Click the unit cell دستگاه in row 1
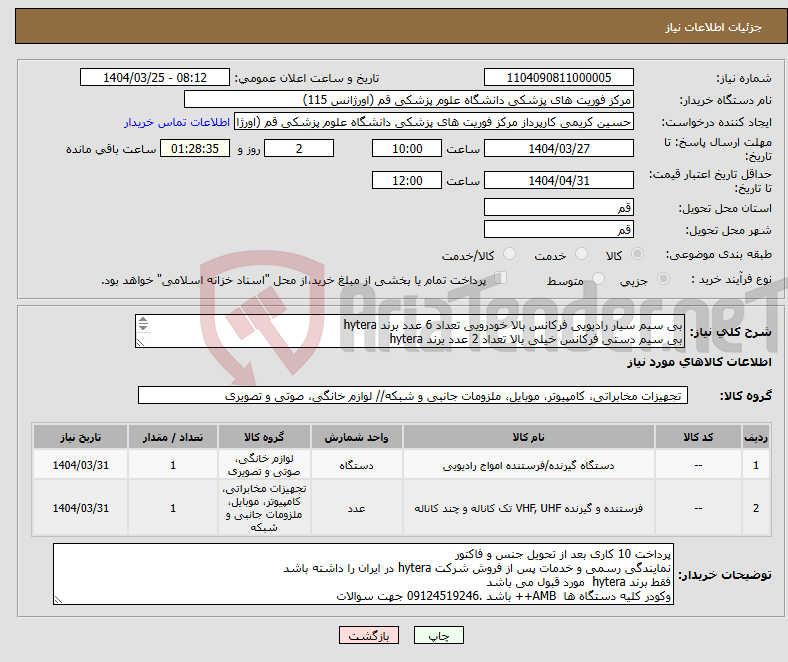Viewport: 788px width, 662px height. [x=356, y=465]
